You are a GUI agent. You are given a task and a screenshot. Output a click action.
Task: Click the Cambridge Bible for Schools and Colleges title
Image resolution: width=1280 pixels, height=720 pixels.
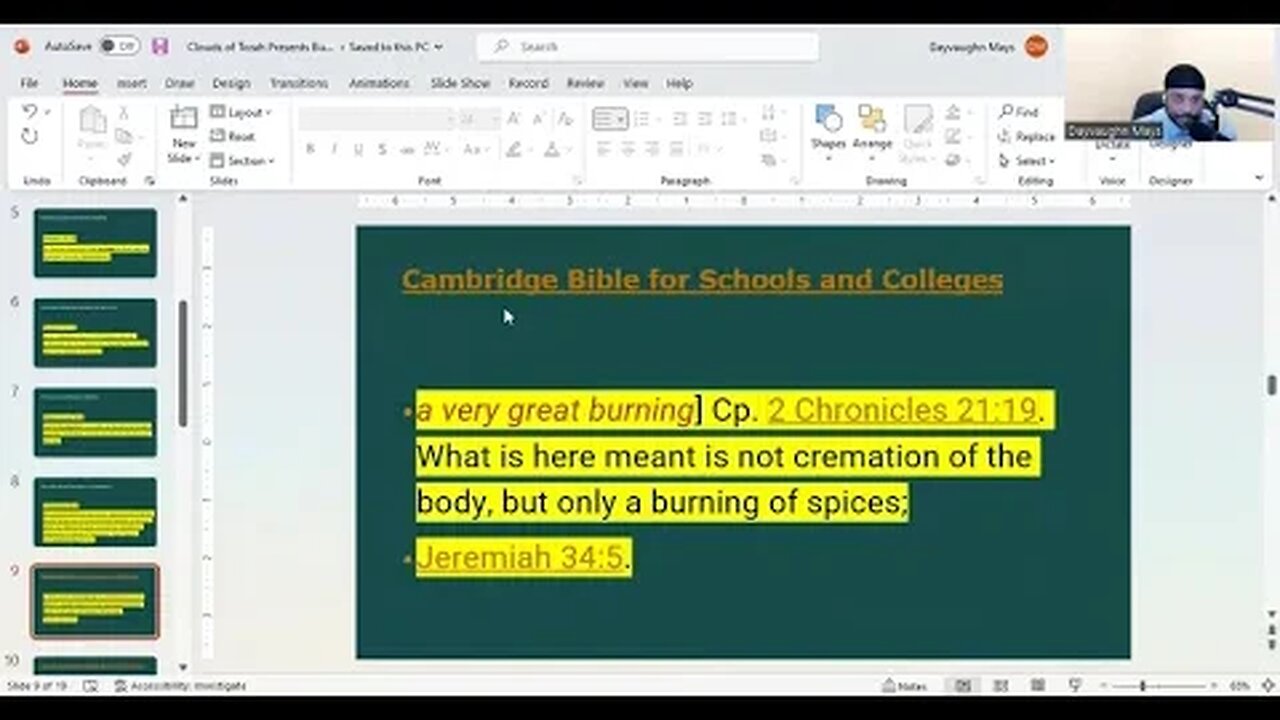pos(702,280)
